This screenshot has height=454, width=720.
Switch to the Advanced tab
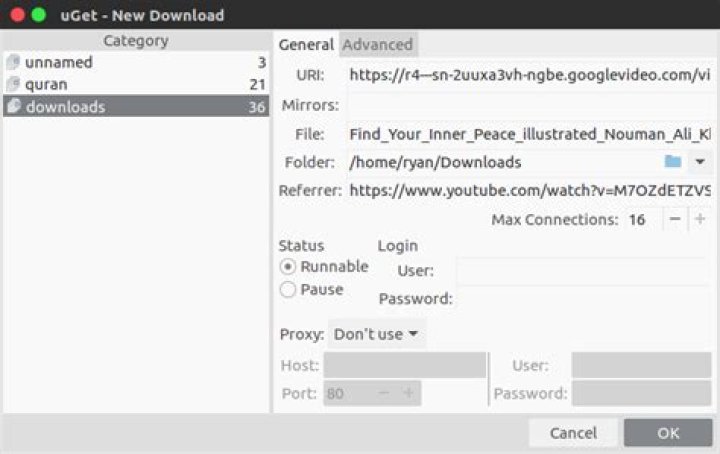(x=377, y=45)
